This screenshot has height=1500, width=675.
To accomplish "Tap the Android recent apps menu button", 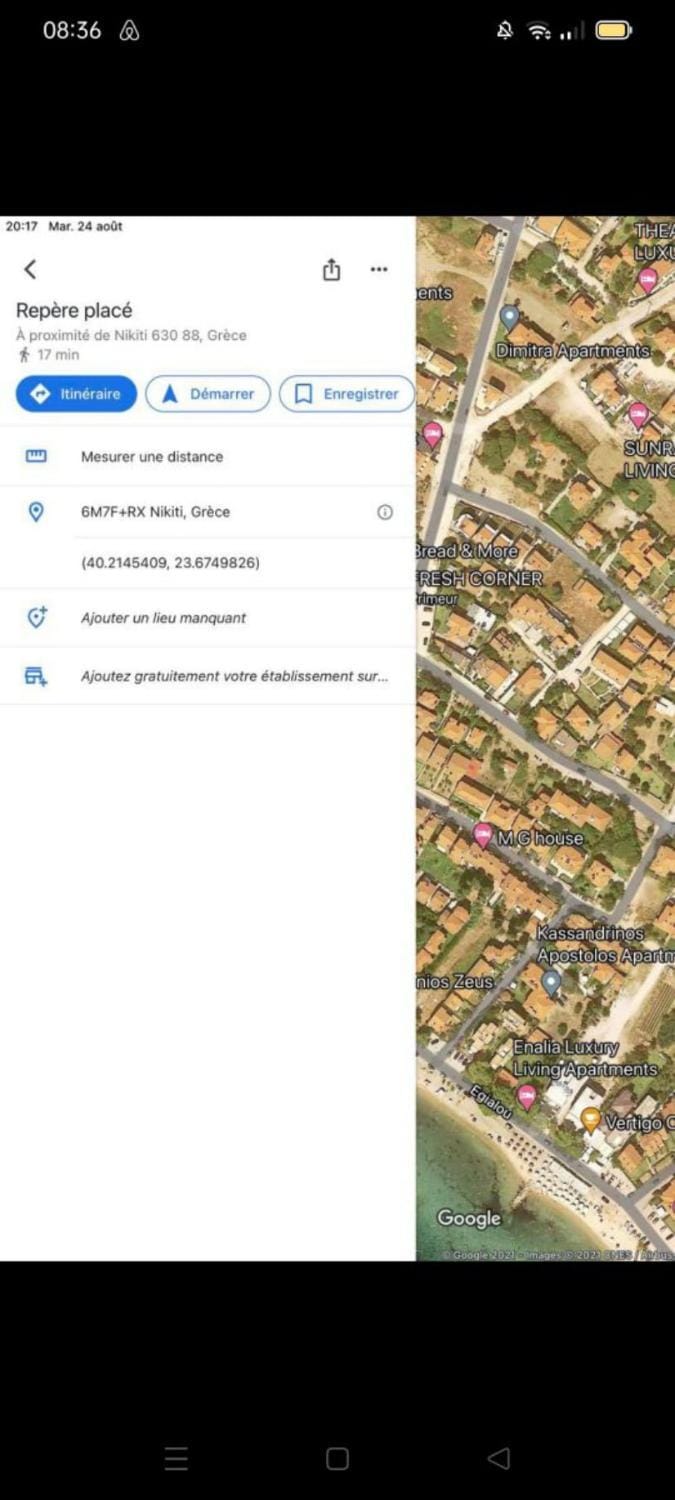I will click(176, 1459).
